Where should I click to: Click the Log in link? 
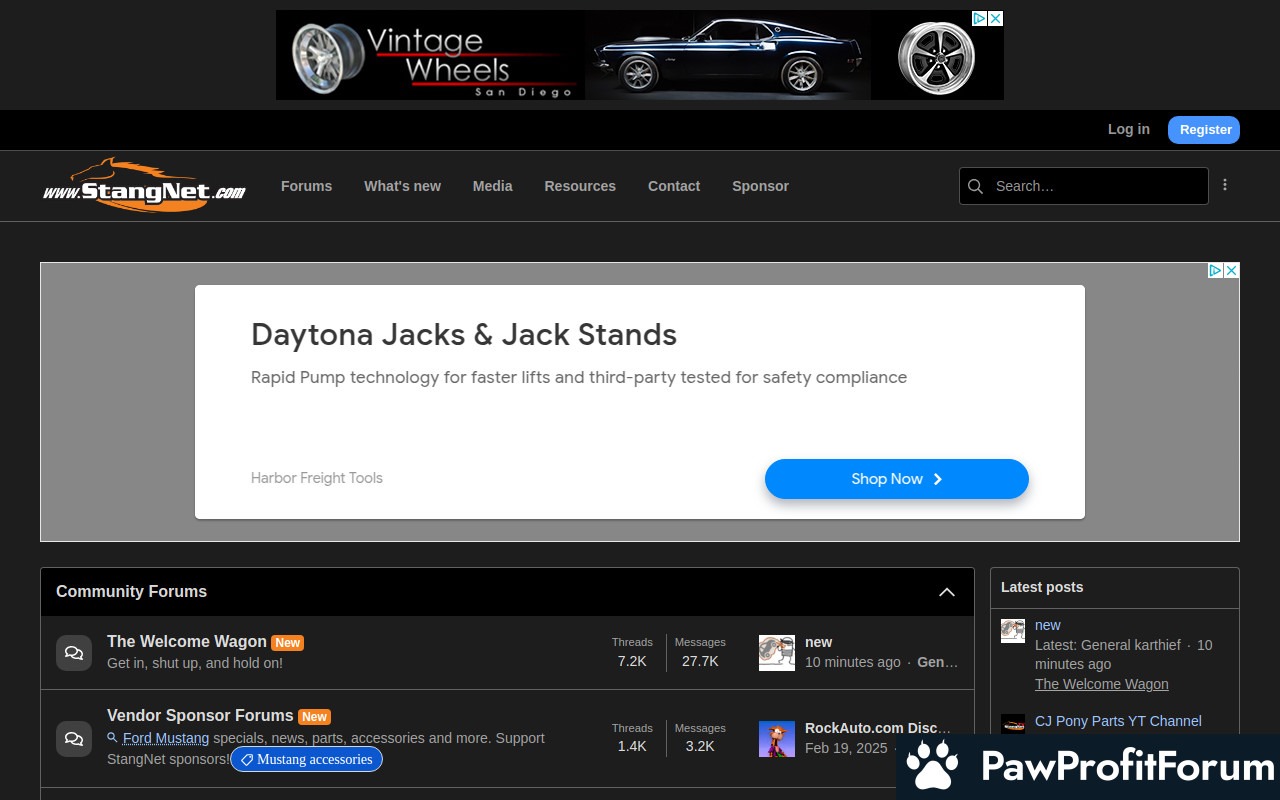1128,129
